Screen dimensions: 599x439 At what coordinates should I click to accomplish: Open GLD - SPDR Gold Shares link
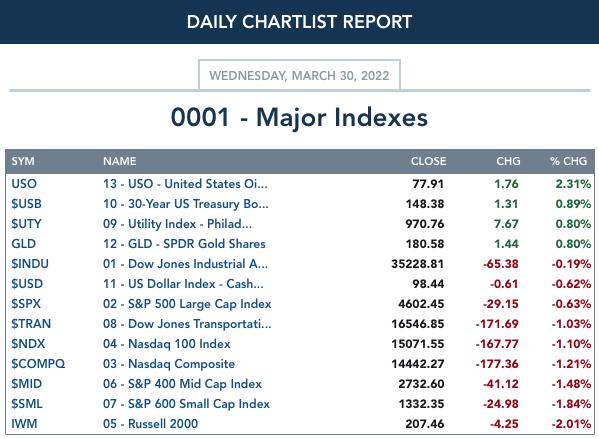(184, 244)
